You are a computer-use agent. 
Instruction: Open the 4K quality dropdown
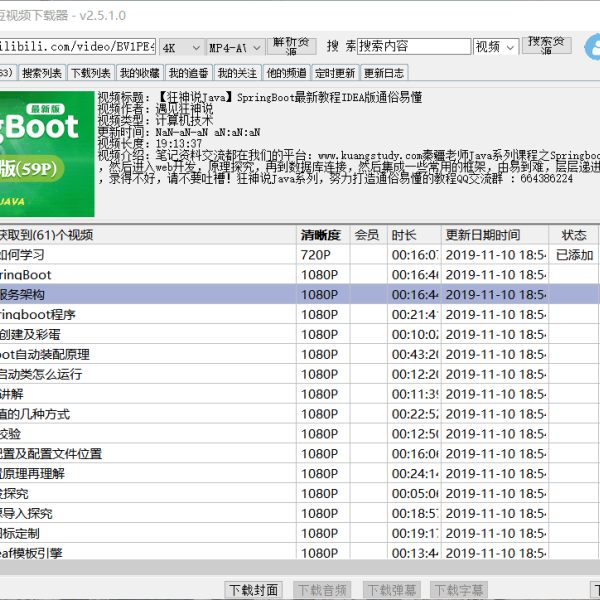(182, 47)
